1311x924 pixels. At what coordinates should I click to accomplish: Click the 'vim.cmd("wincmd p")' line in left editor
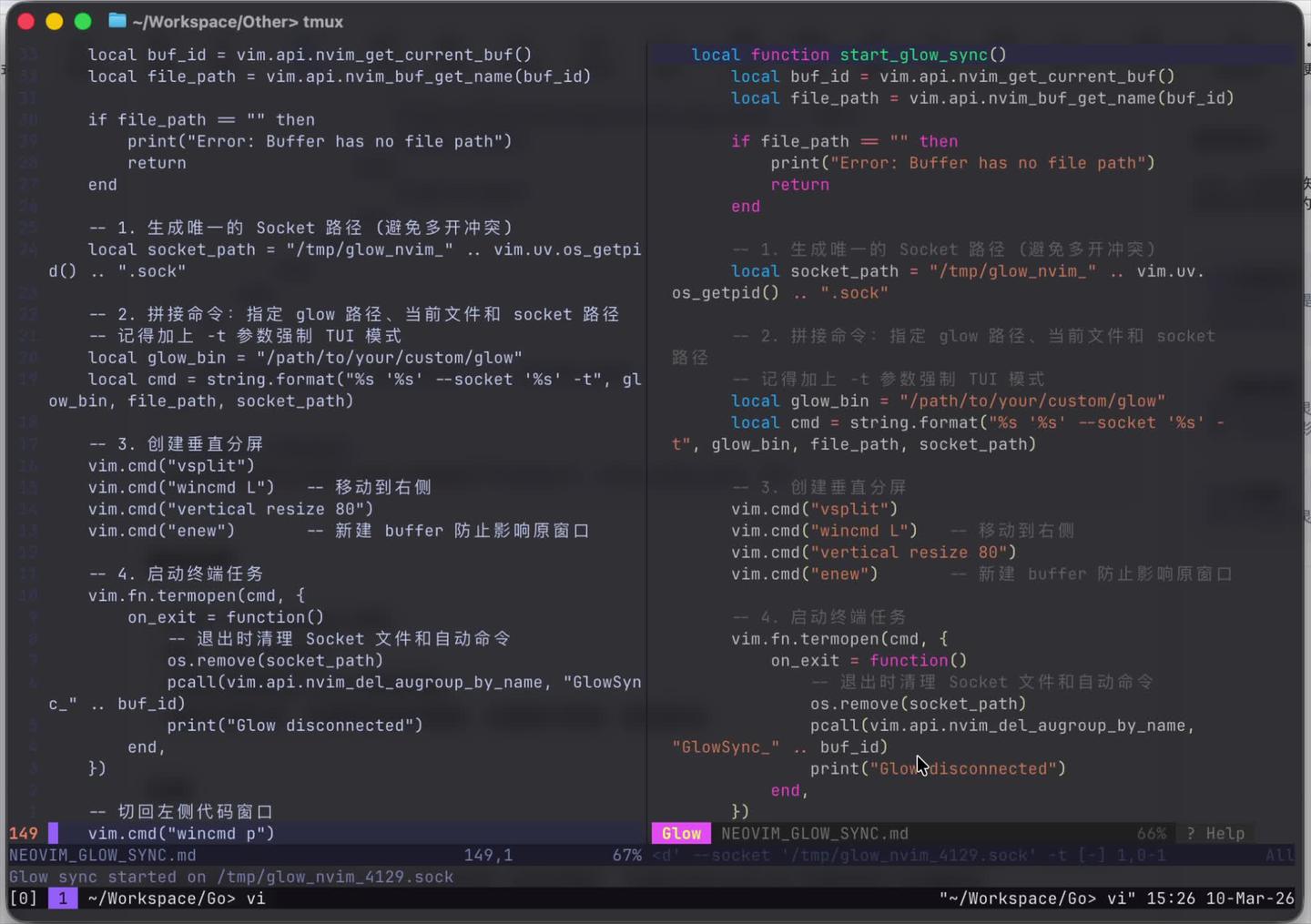(181, 834)
